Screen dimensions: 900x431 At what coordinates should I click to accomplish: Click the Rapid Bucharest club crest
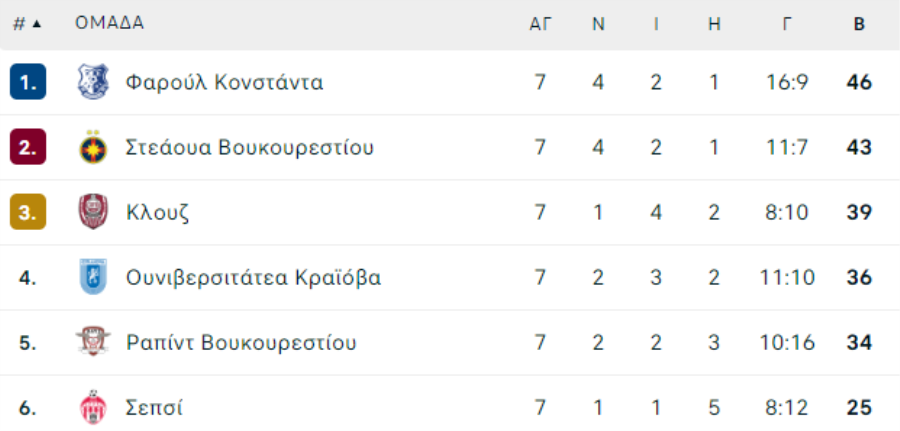click(92, 343)
